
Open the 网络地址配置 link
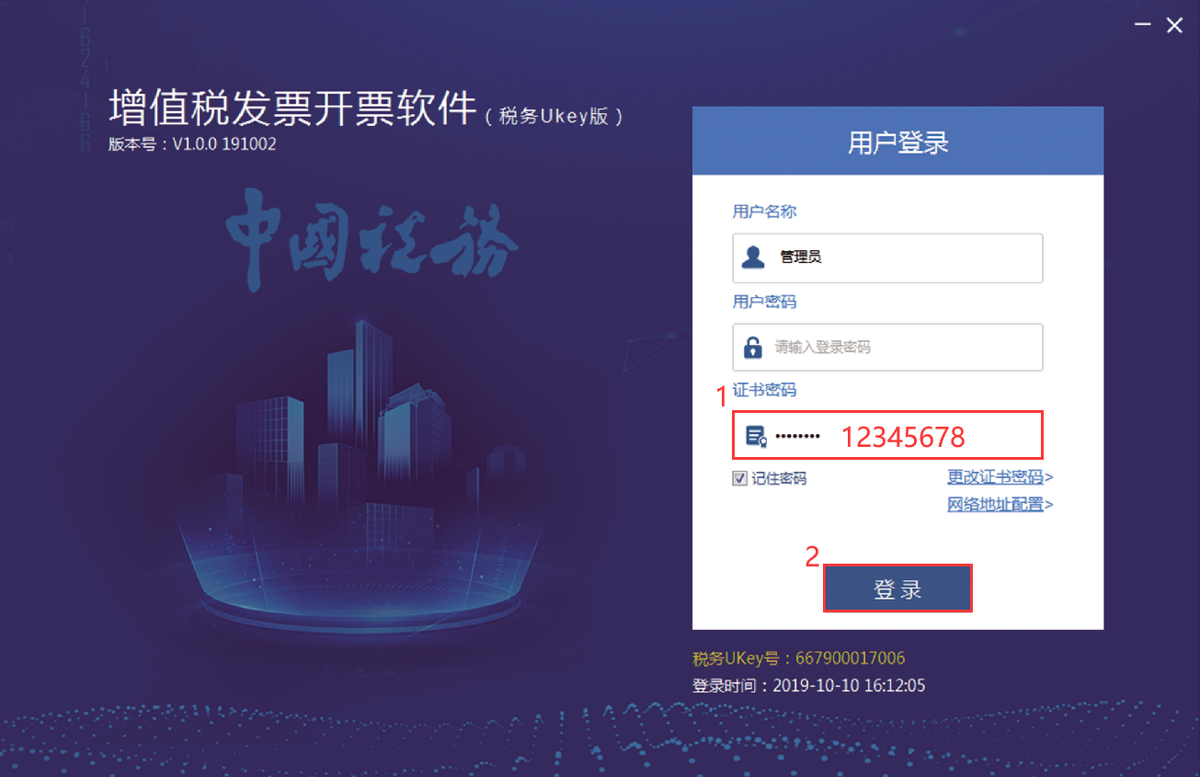pos(1000,504)
